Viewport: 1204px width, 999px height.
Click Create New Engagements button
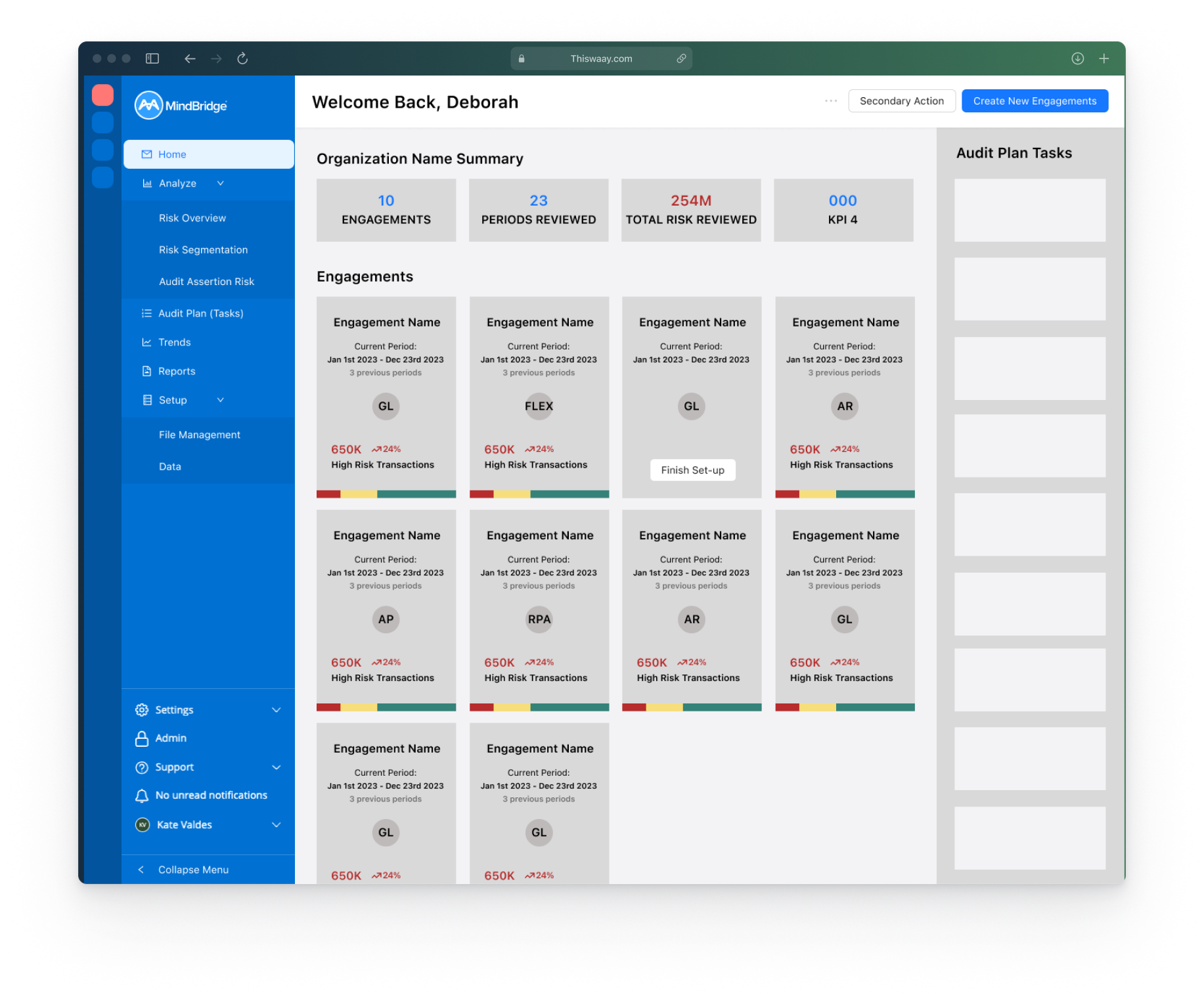pos(1035,101)
